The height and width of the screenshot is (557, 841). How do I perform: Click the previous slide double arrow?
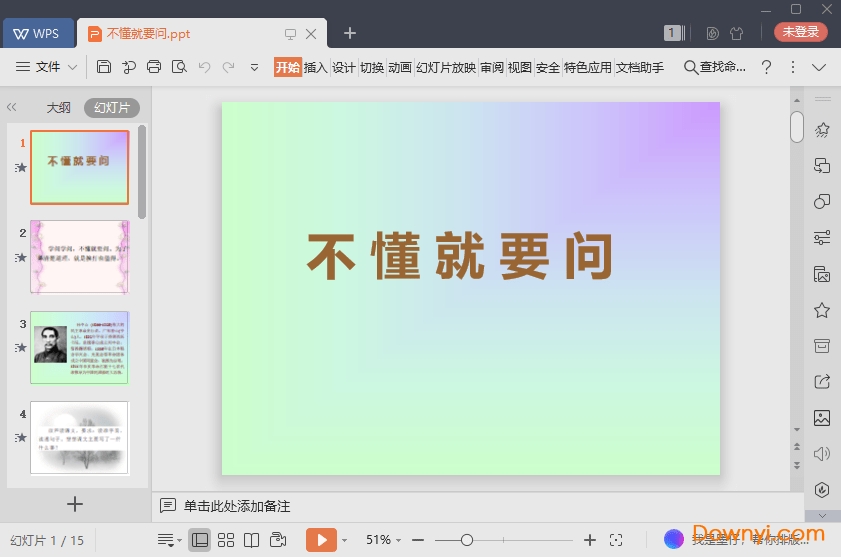click(797, 446)
